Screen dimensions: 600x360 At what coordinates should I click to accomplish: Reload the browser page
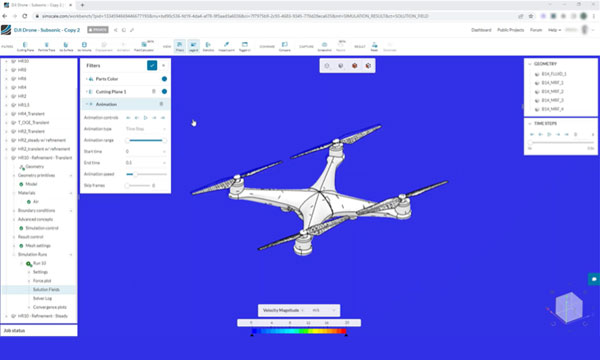tap(24, 16)
